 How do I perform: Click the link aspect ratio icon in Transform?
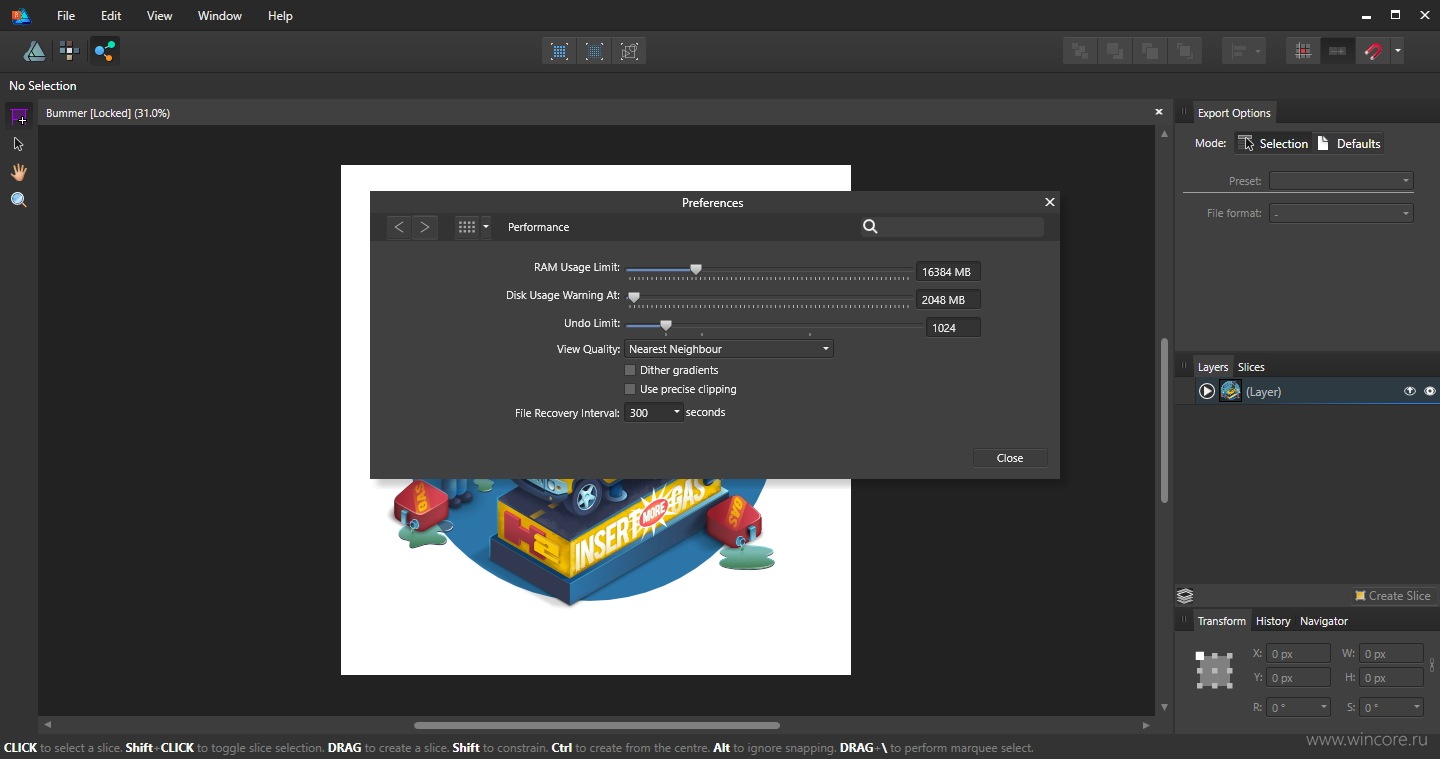pos(1432,665)
